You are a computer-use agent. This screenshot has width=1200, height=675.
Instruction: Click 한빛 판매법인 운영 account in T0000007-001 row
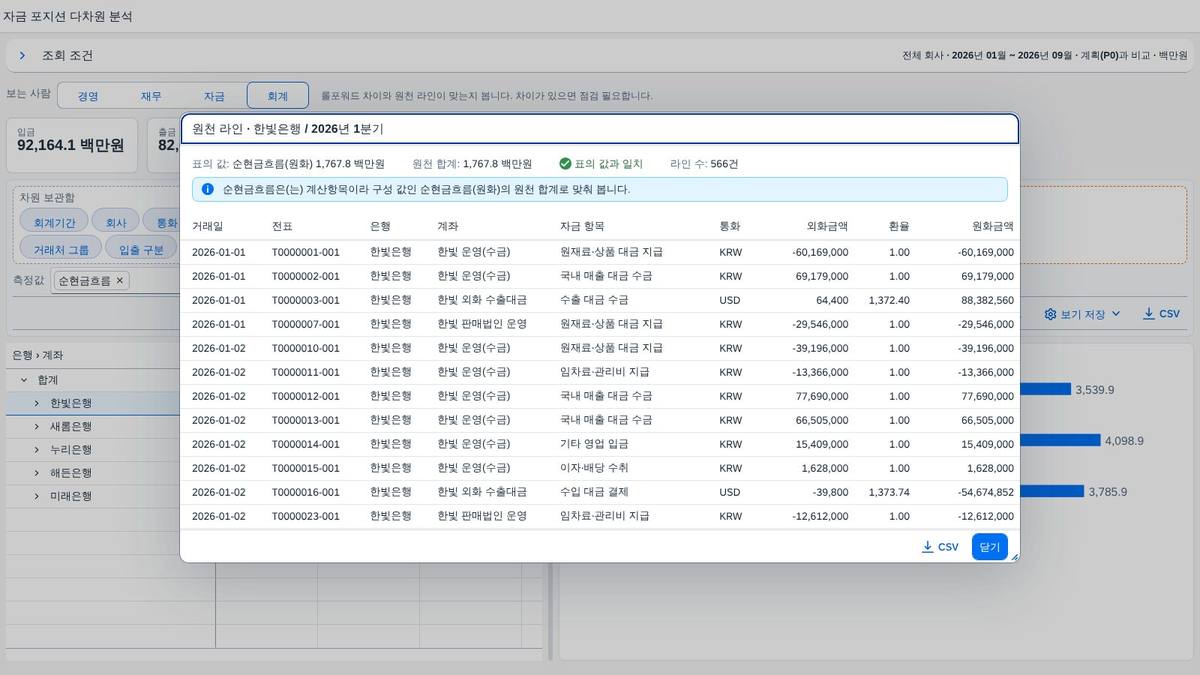[x=482, y=324]
